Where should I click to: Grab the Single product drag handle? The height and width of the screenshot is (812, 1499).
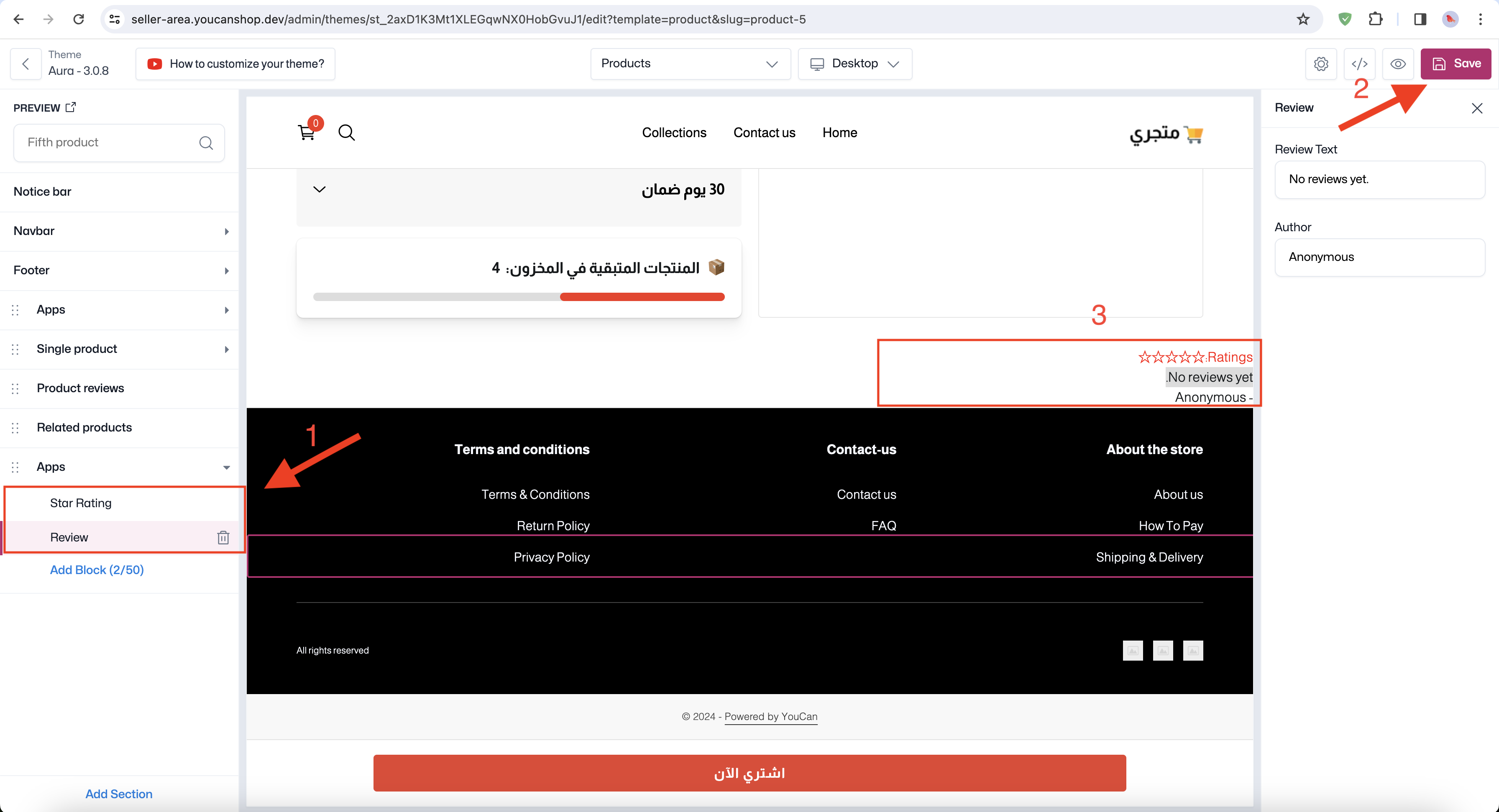tap(15, 349)
